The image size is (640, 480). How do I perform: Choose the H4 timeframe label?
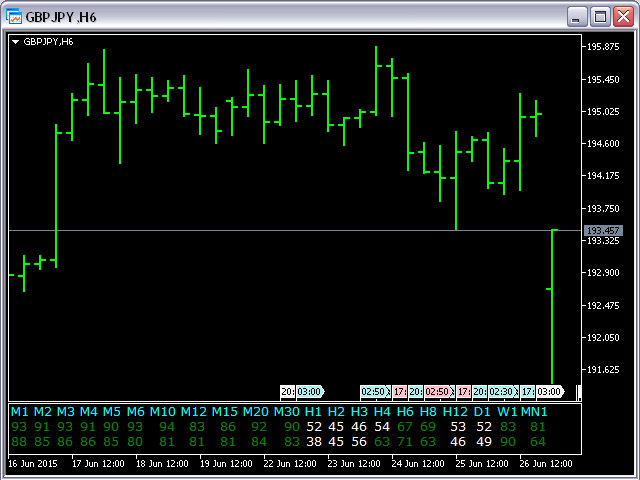pos(382,412)
